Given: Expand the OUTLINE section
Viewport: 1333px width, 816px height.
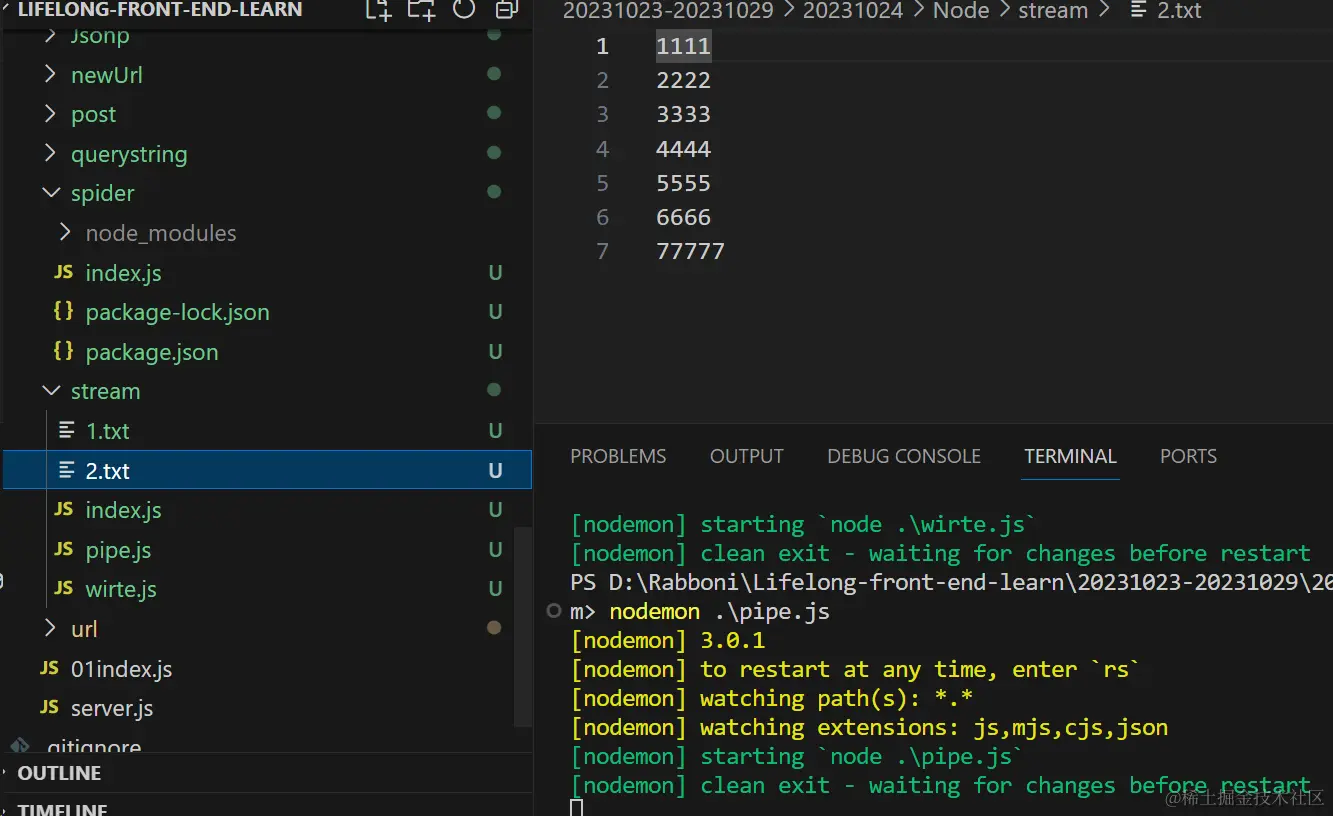Looking at the screenshot, I should 59,773.
